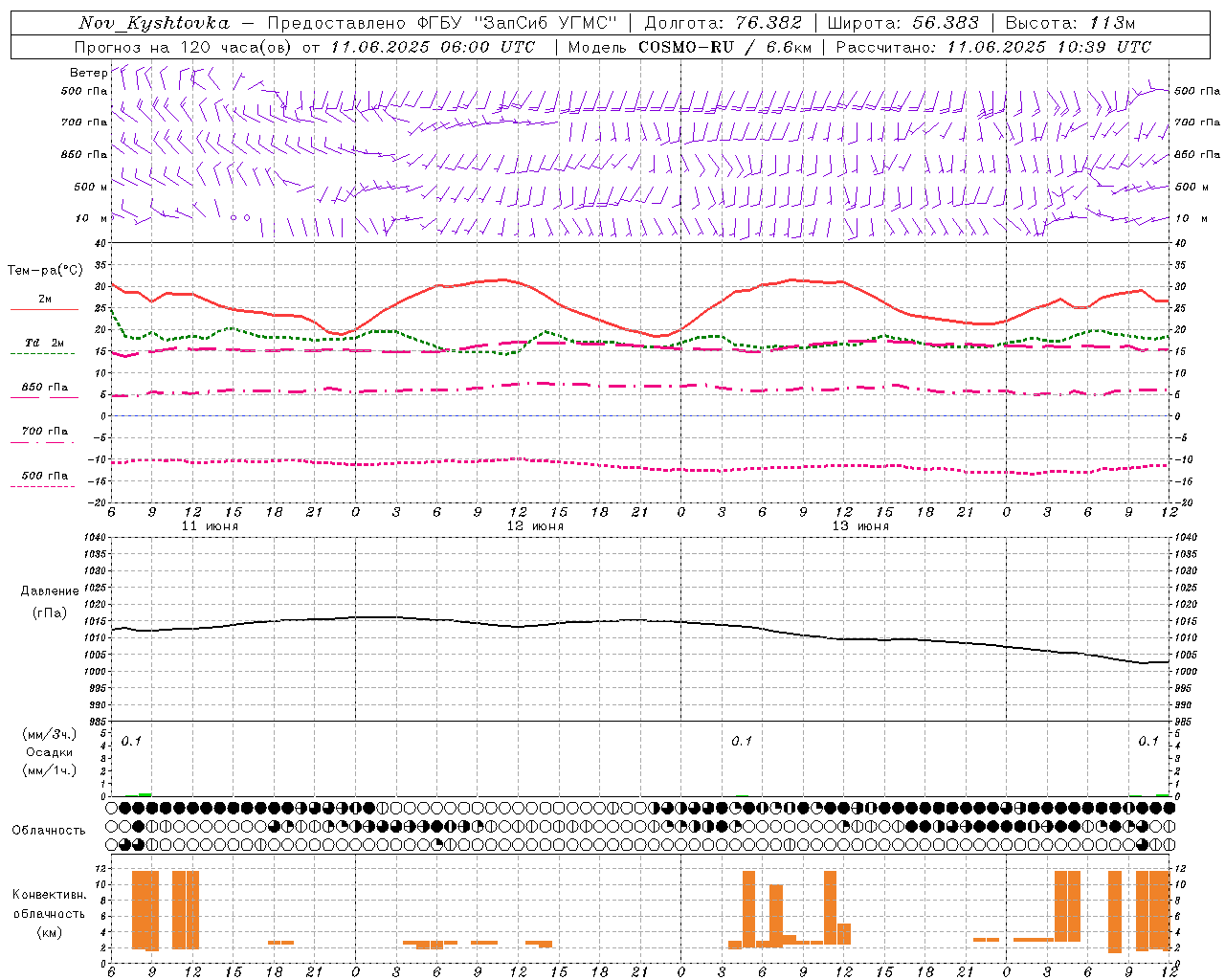Click the Рассчитано: 11.06.2025 10:39 UTC timestamp

point(993,47)
